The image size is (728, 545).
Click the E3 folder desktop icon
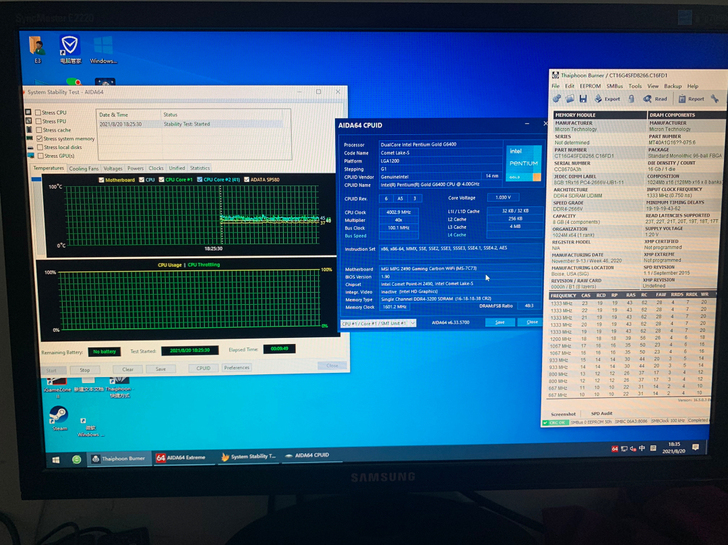pyautogui.click(x=37, y=50)
